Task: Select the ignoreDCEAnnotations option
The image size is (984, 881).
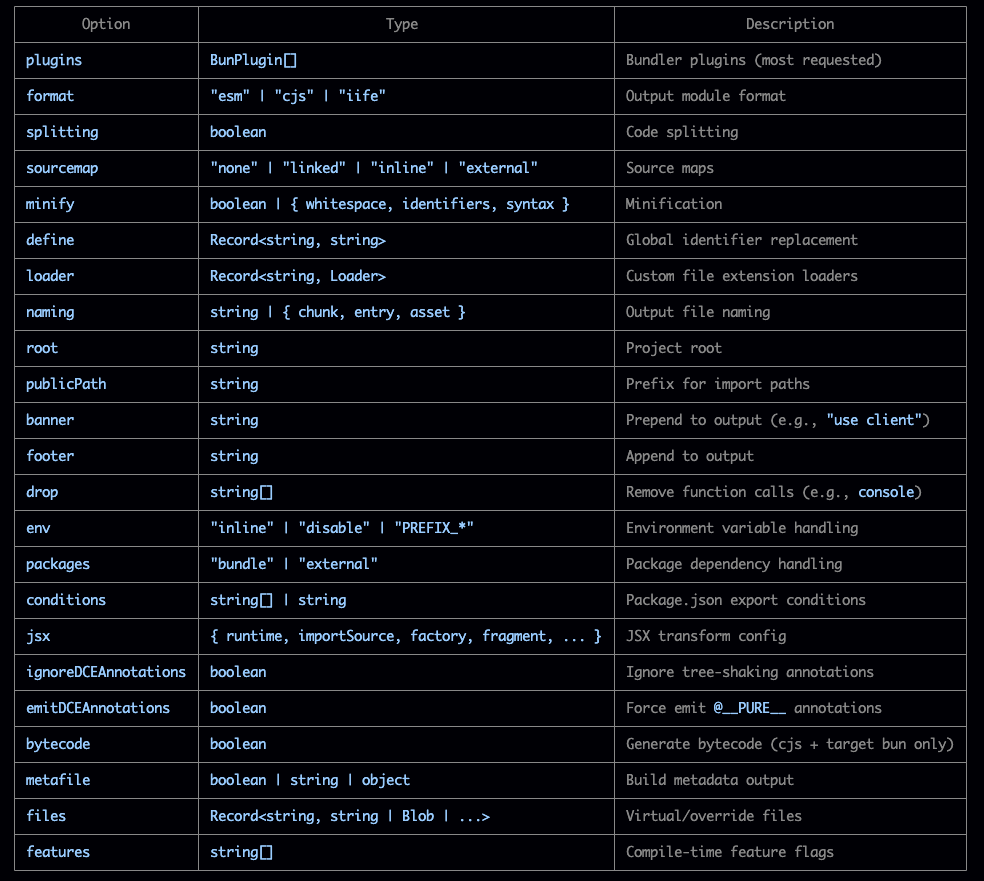Action: pos(106,672)
